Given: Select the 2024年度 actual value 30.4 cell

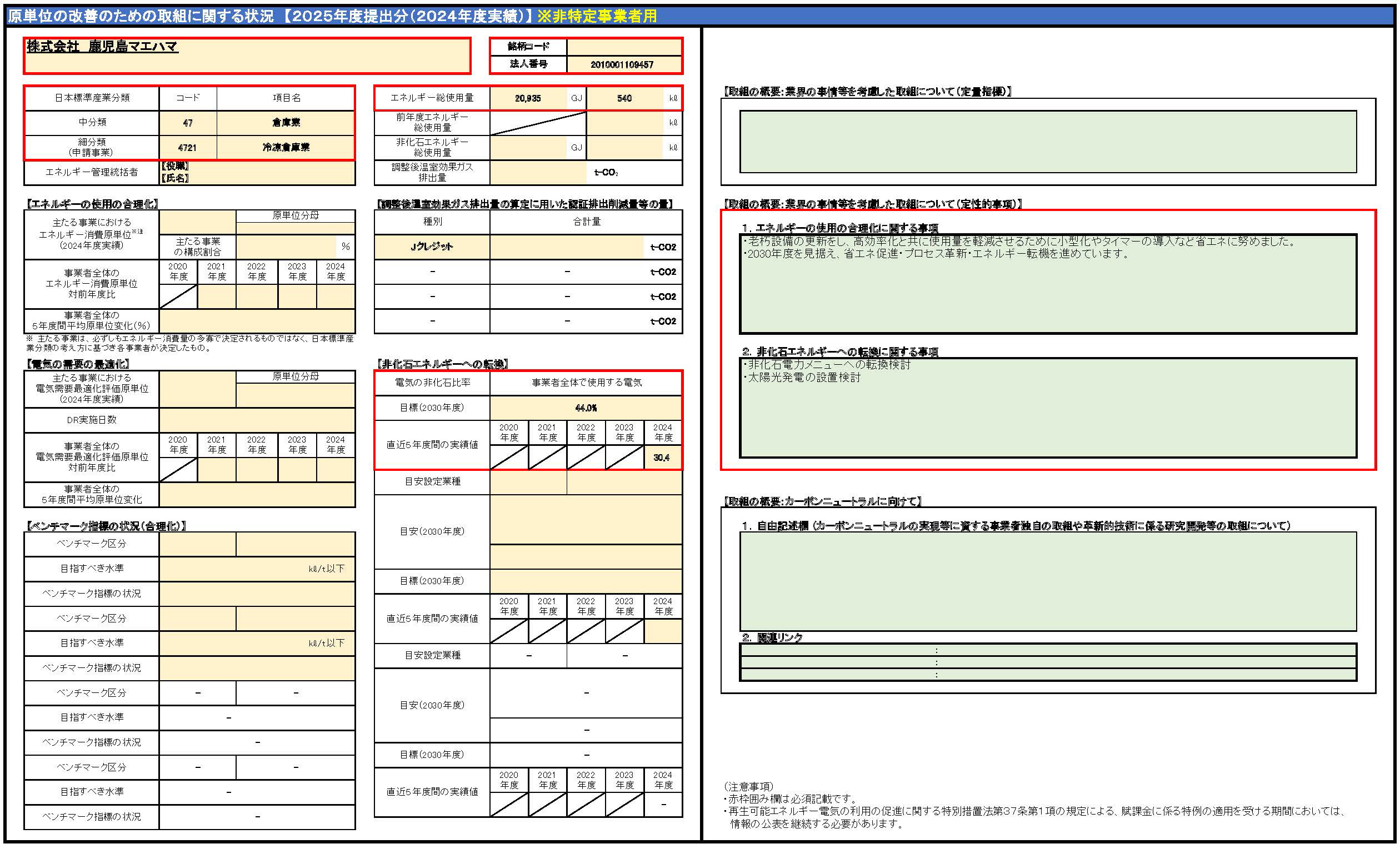Looking at the screenshot, I should pyautogui.click(x=662, y=458).
